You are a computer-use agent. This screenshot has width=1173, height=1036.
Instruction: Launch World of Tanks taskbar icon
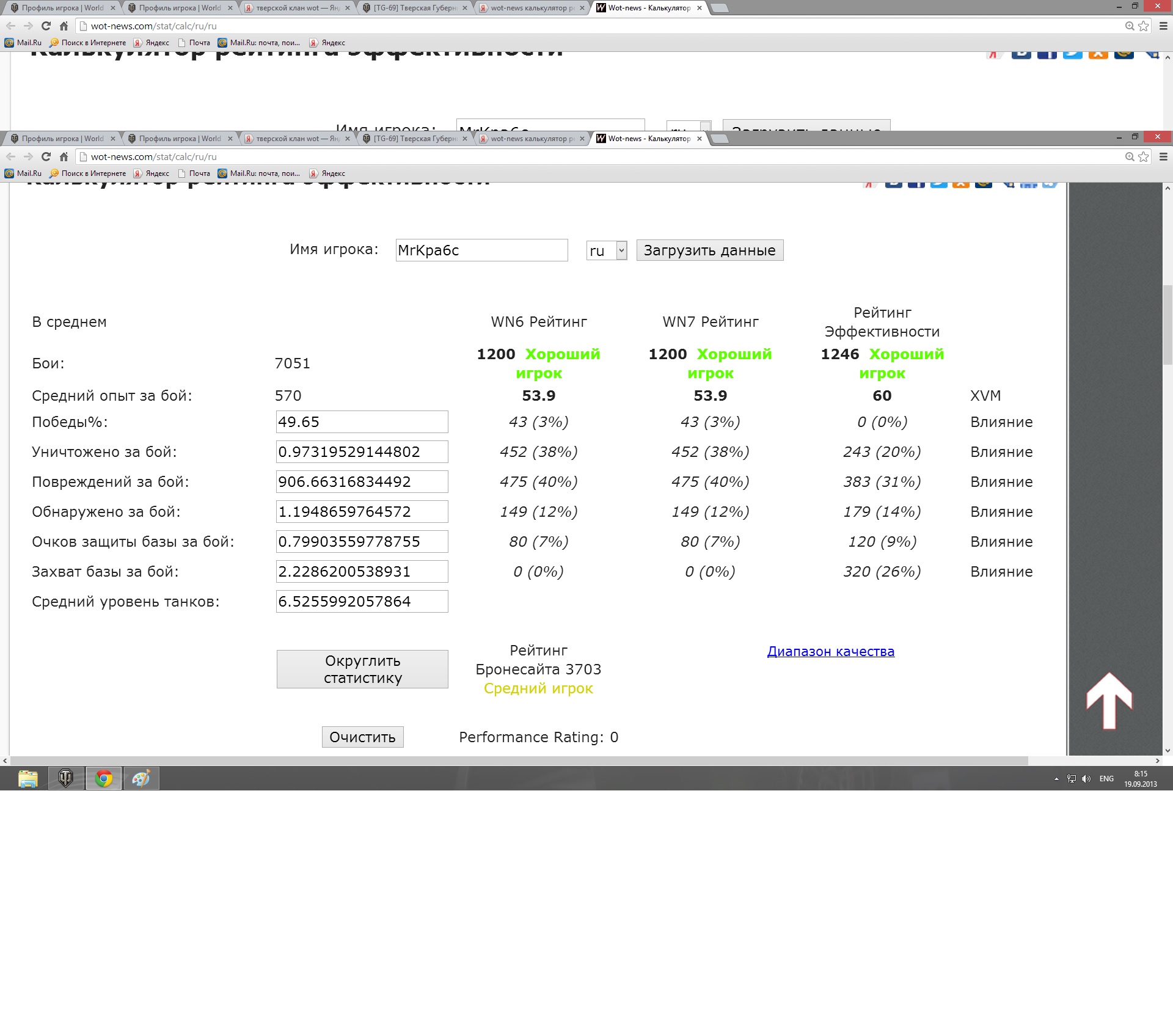click(66, 778)
